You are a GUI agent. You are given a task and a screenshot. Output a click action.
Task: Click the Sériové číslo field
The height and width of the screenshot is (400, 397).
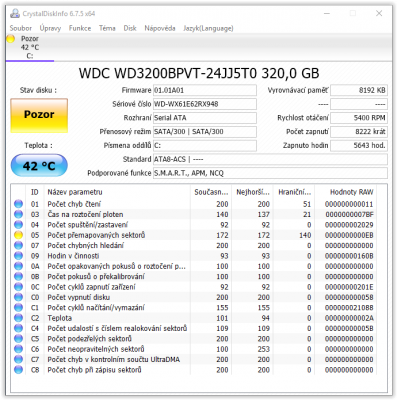click(205, 104)
